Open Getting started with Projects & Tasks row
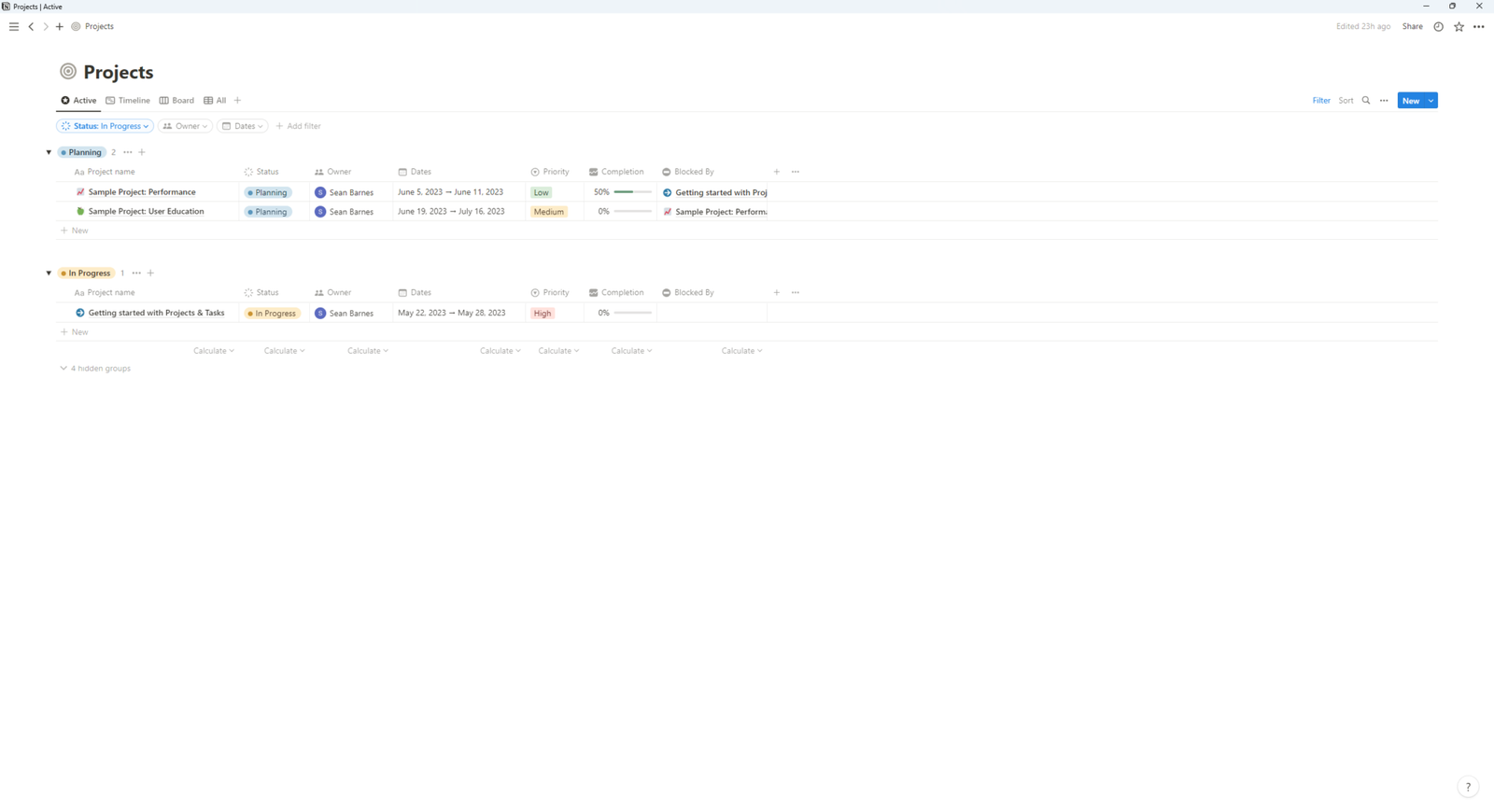The image size is (1494, 812). [x=156, y=314]
